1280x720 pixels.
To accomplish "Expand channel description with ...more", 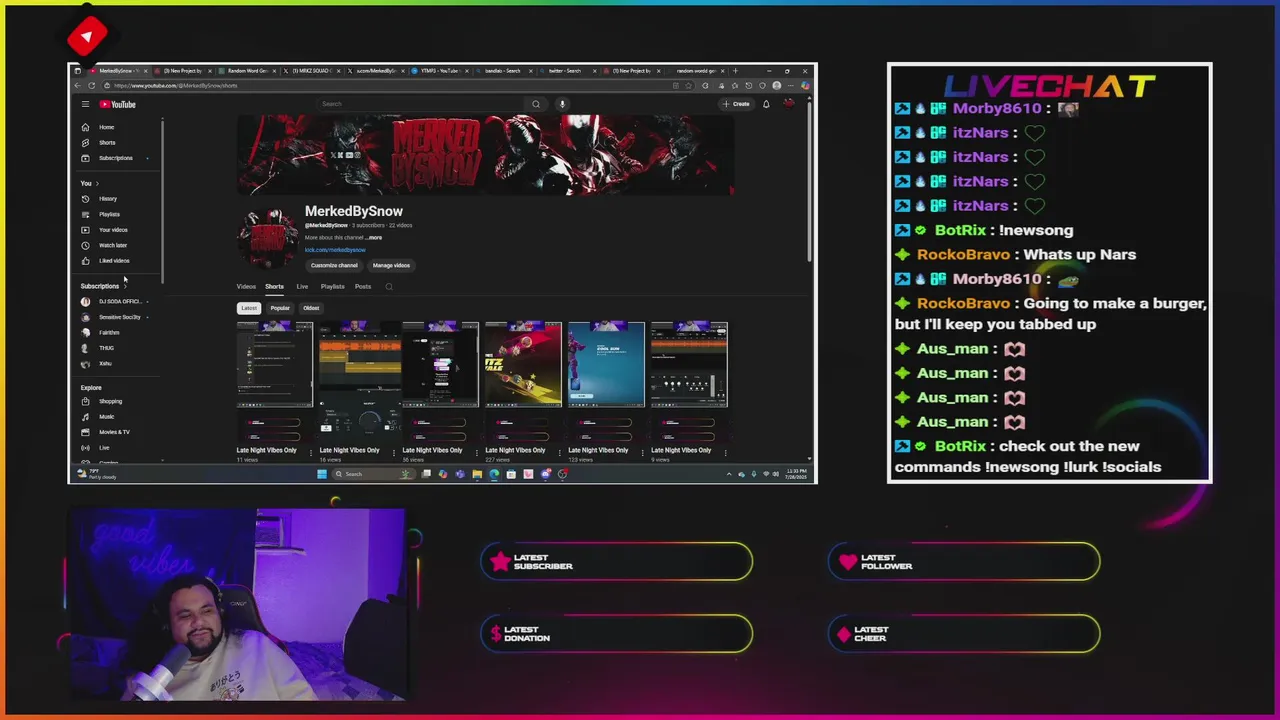I will (375, 237).
